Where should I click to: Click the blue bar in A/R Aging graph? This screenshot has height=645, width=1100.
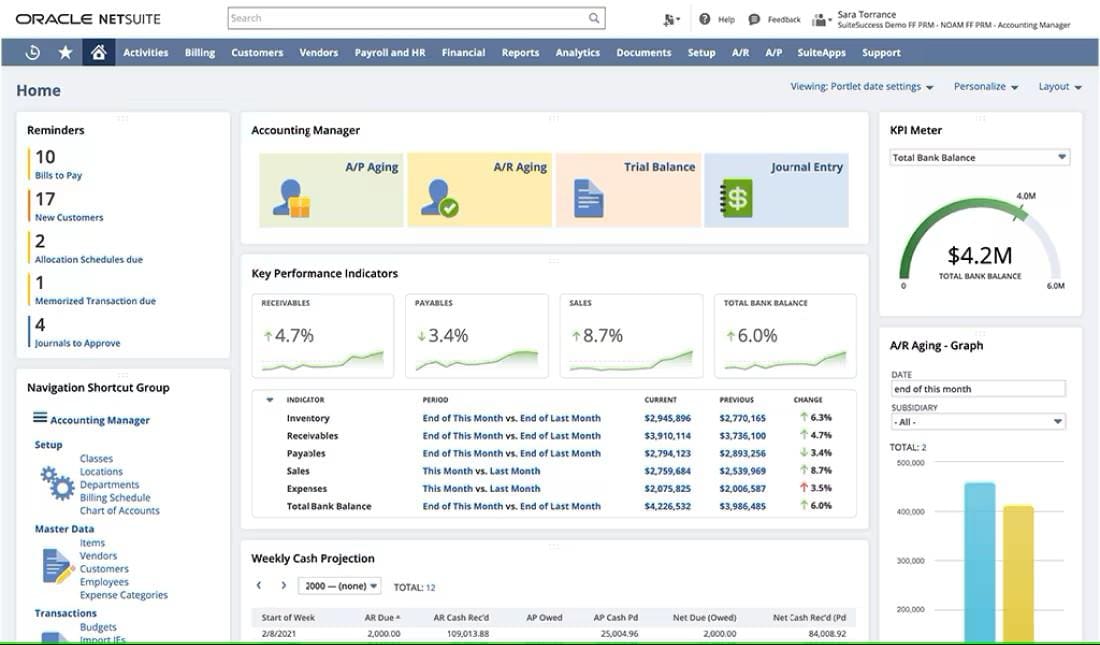(979, 561)
